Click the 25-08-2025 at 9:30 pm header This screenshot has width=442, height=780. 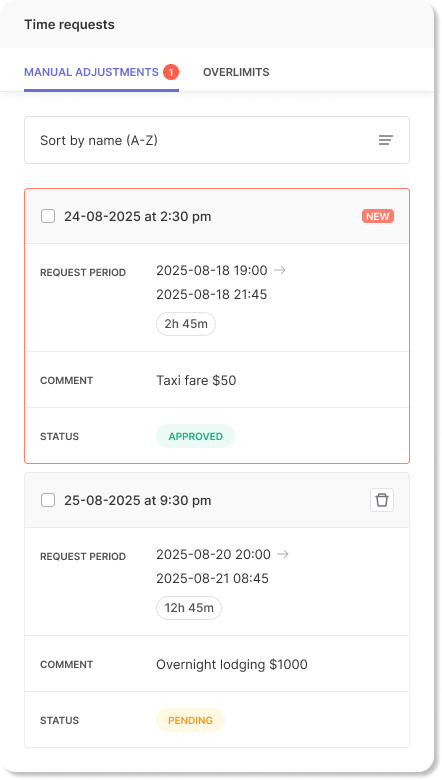coord(138,500)
